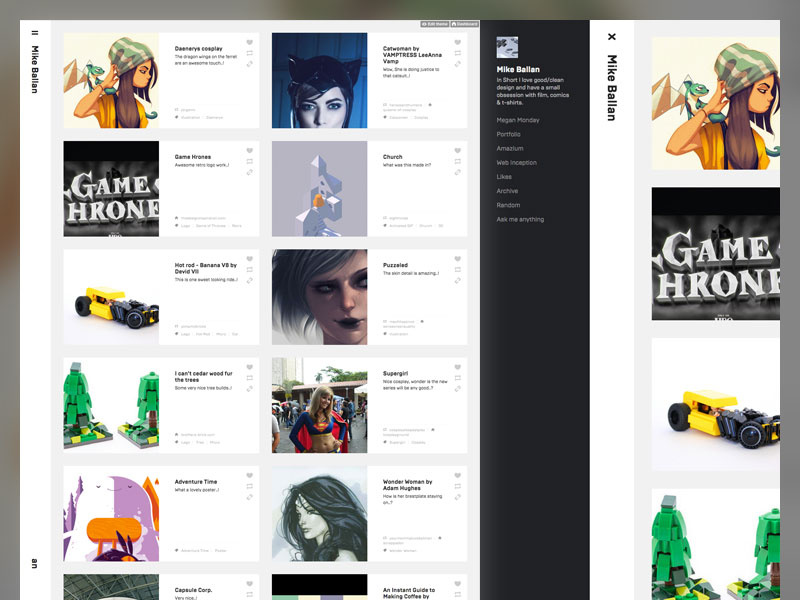800x600 pixels.
Task: Like the Hot rod Banana V8 post
Action: 249,259
